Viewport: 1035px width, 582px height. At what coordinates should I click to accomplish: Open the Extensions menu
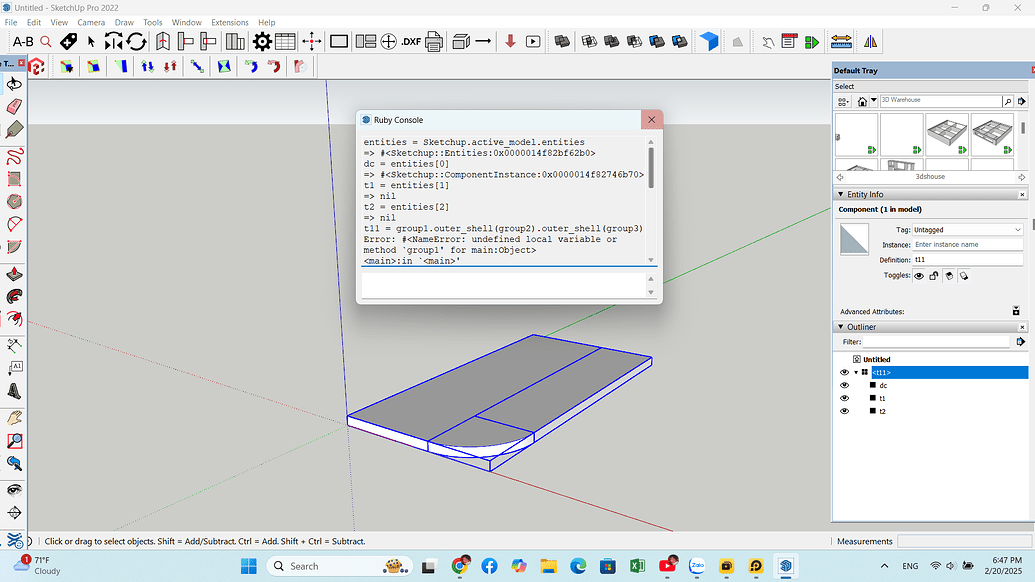pos(229,22)
